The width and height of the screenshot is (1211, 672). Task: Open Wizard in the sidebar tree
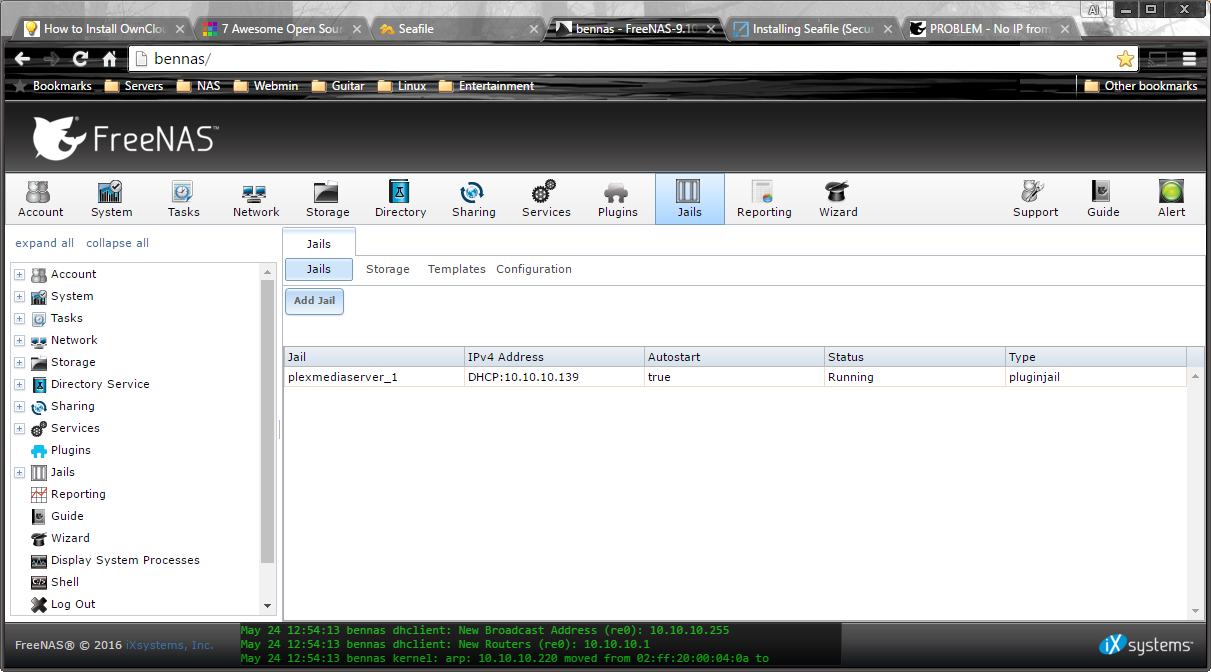[70, 539]
